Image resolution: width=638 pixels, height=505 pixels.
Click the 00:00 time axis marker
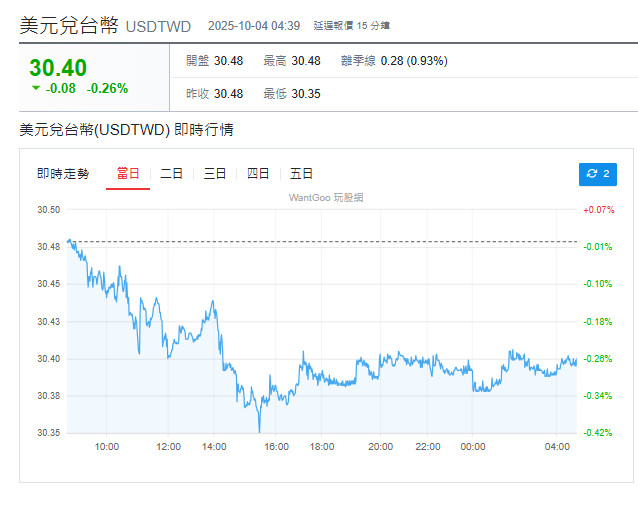(x=474, y=447)
